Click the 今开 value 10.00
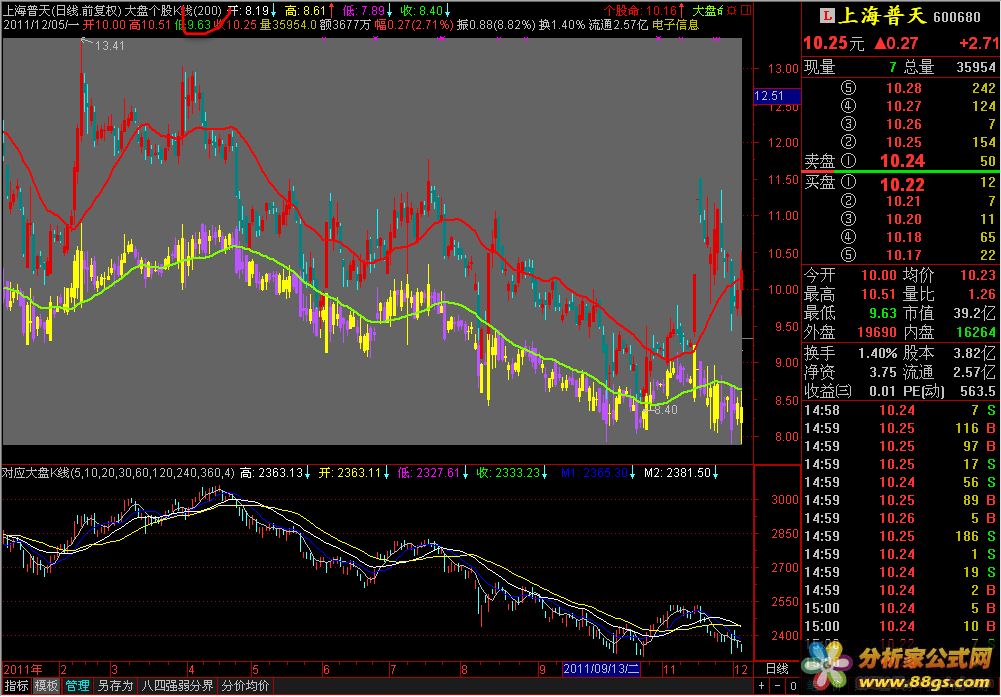 (x=878, y=275)
